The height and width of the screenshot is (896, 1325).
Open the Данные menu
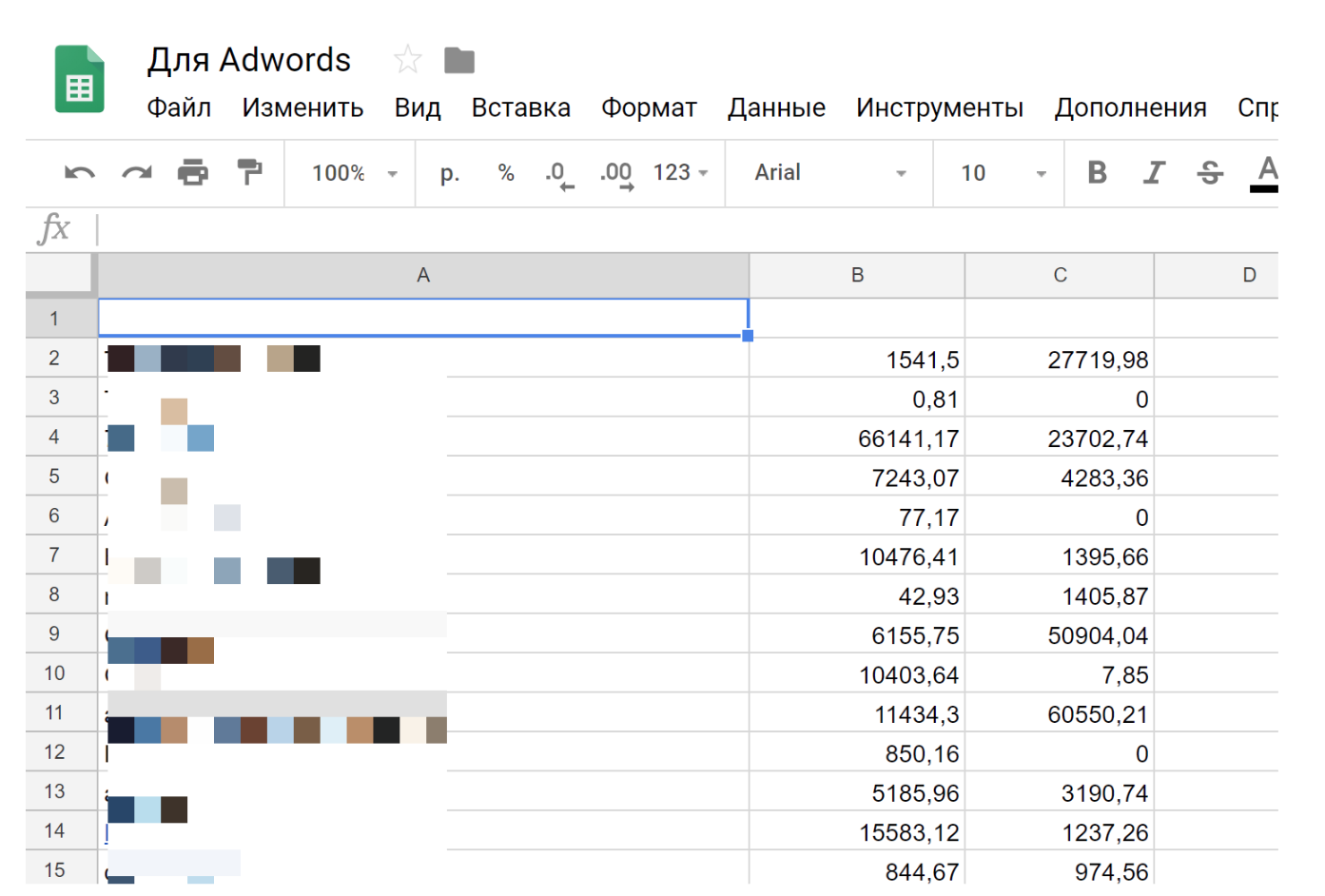776,107
